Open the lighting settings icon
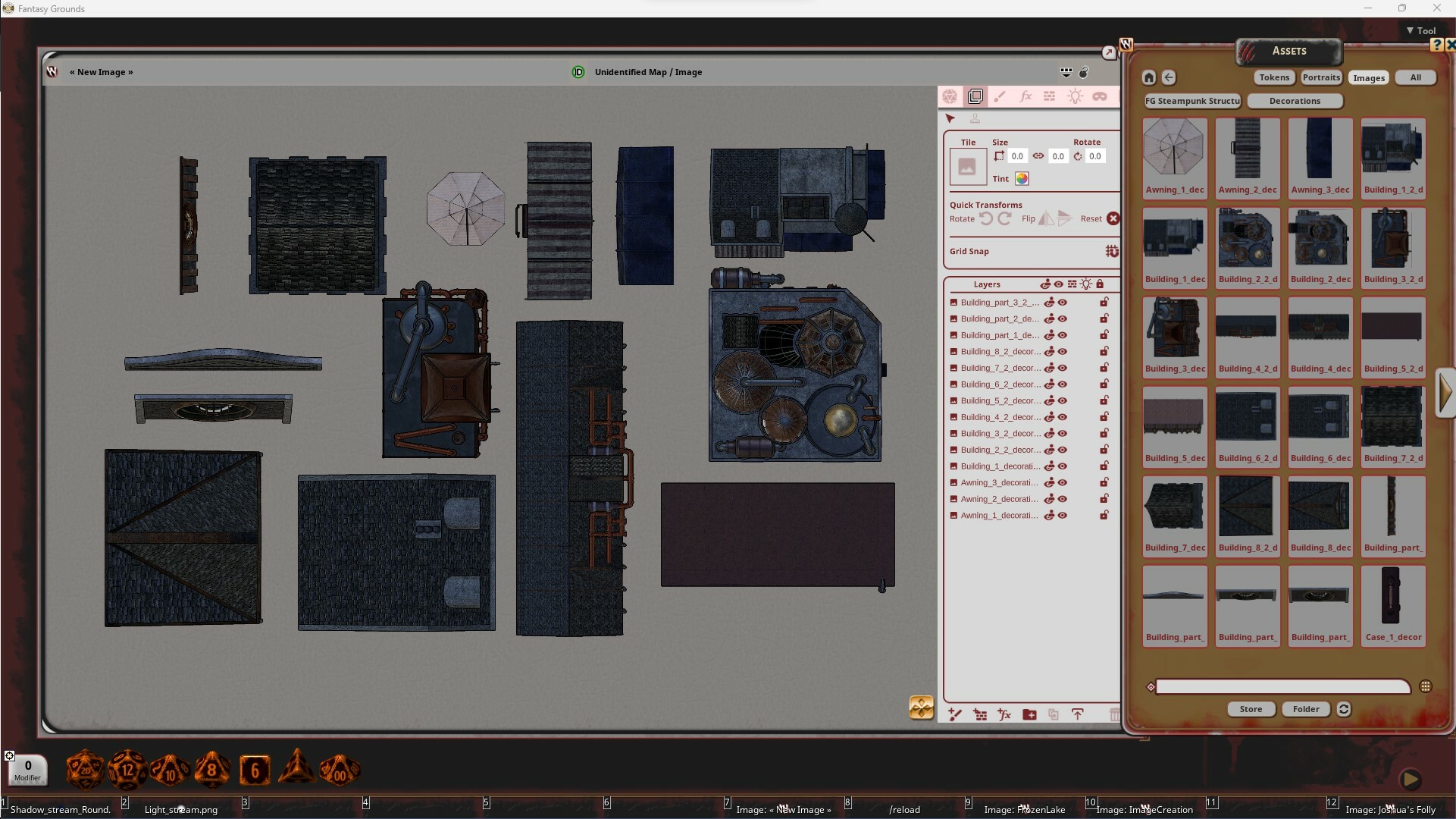The image size is (1456, 819). point(1076,96)
